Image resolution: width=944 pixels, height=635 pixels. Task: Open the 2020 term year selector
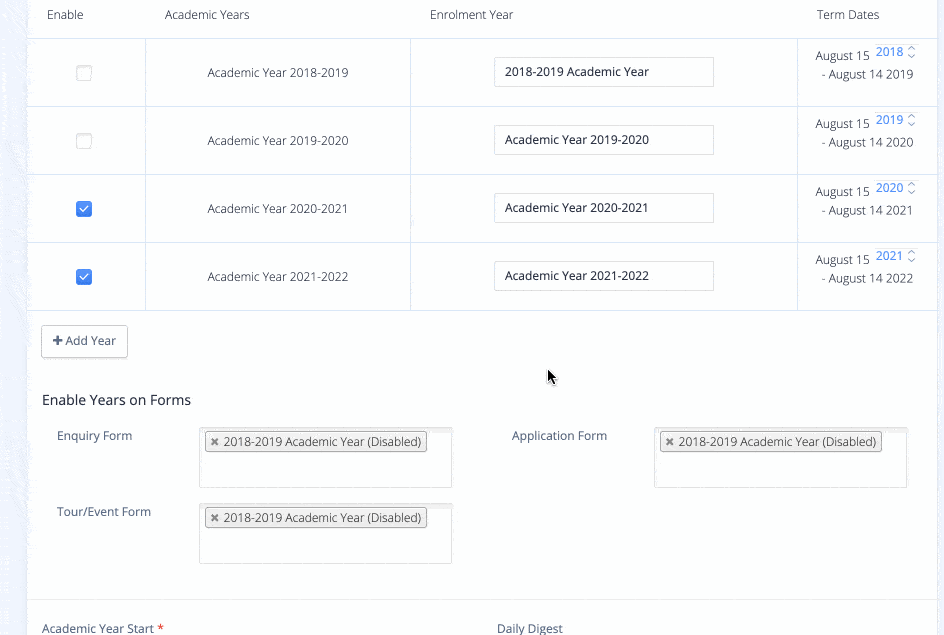coord(895,188)
